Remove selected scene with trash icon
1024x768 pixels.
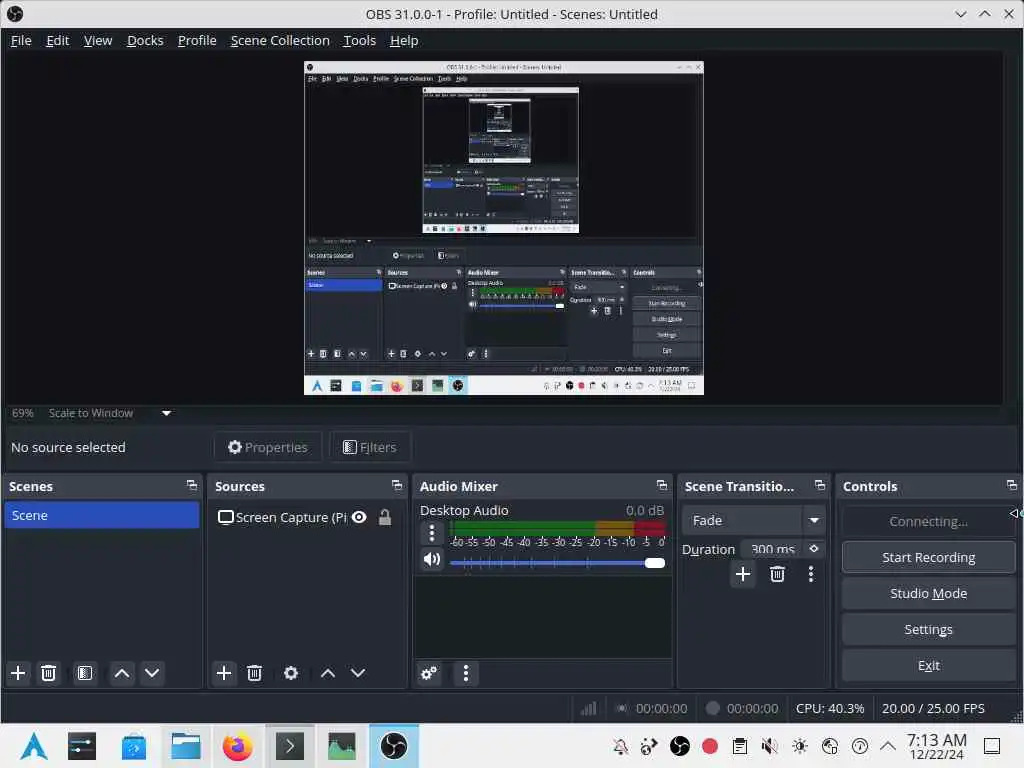(x=48, y=673)
